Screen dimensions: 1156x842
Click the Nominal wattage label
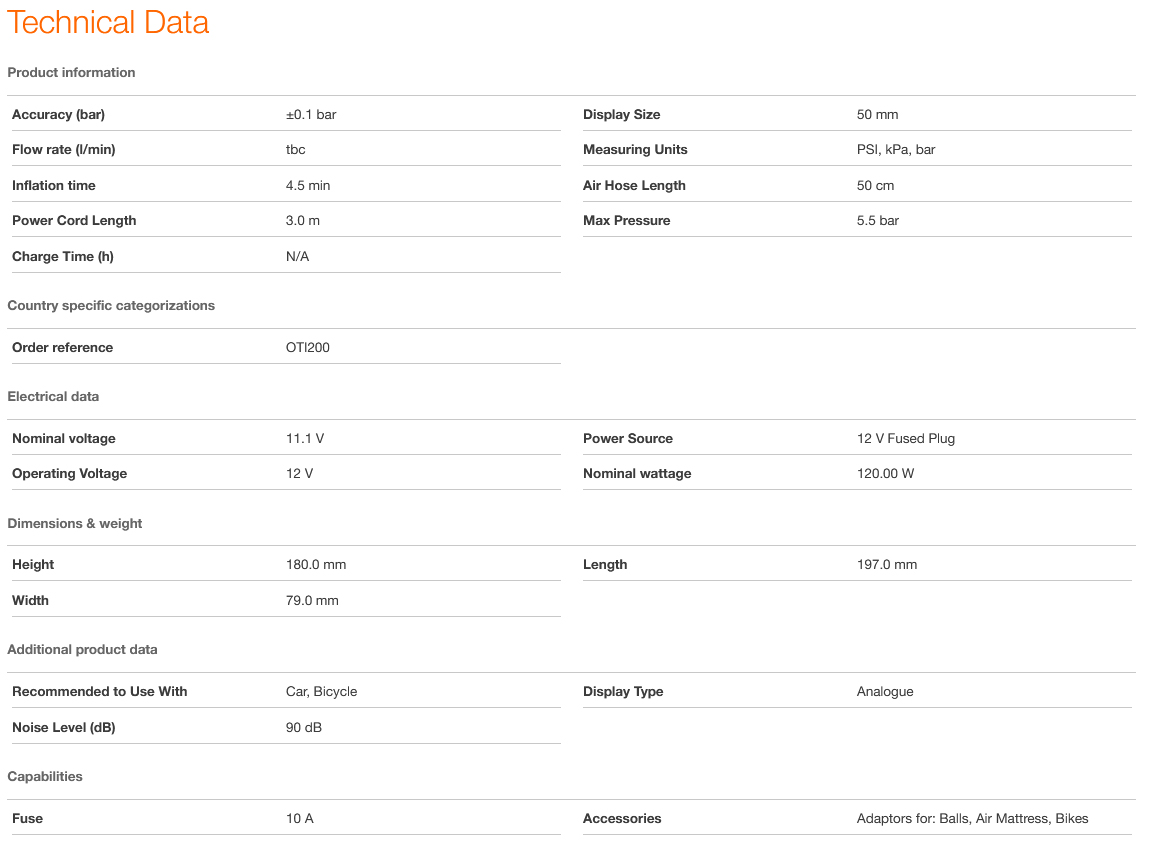637,474
